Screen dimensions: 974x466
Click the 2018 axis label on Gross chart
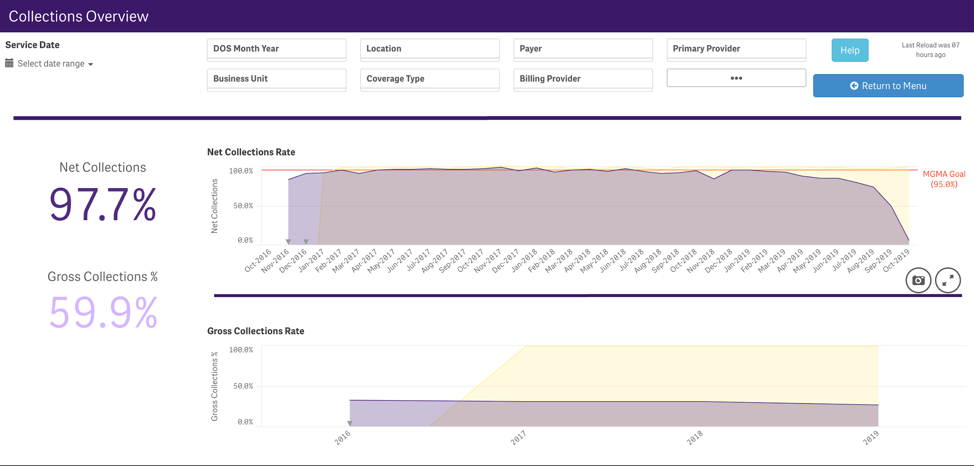[696, 439]
